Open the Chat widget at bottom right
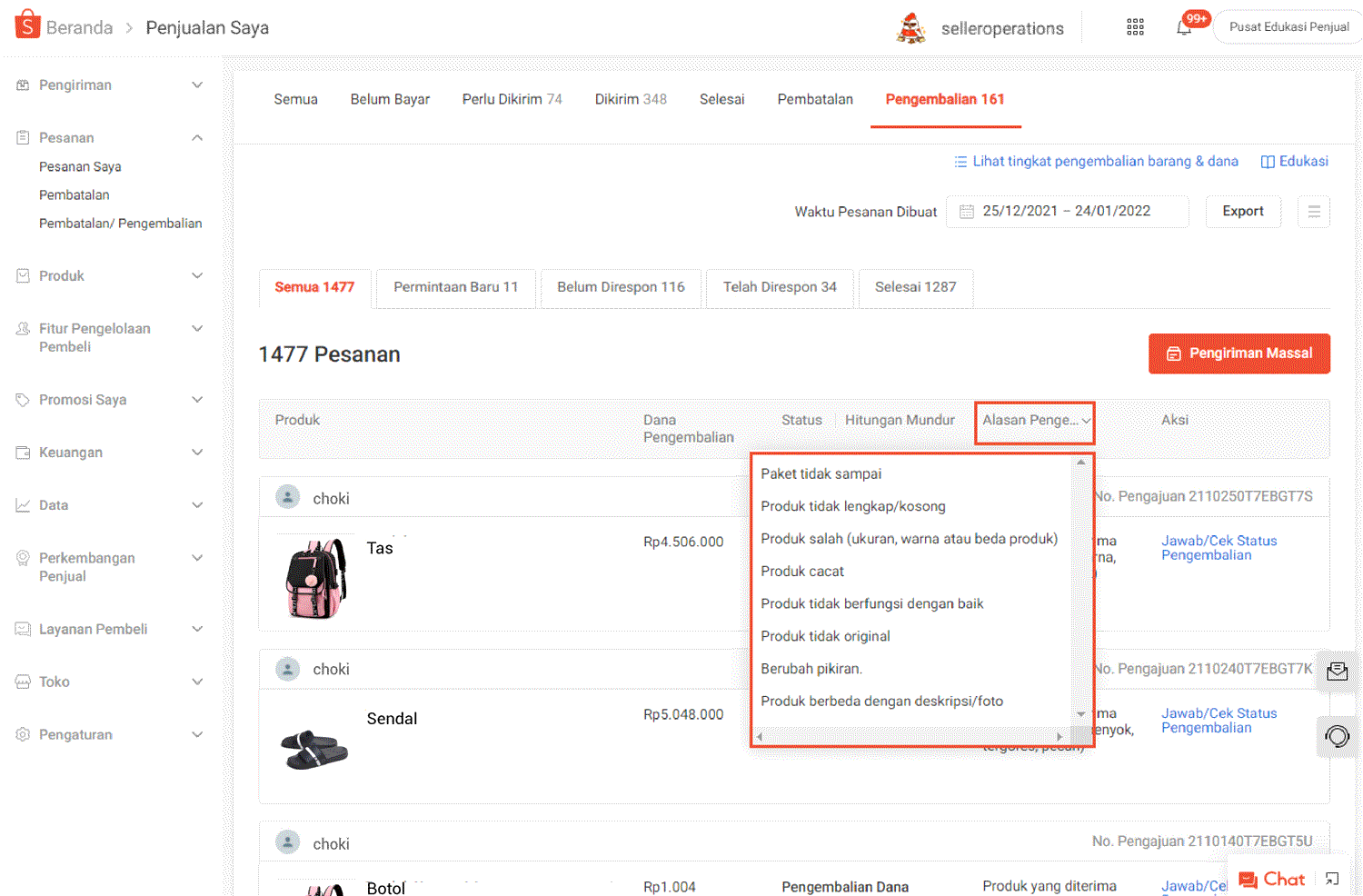The width and height of the screenshot is (1363, 896). [1271, 878]
